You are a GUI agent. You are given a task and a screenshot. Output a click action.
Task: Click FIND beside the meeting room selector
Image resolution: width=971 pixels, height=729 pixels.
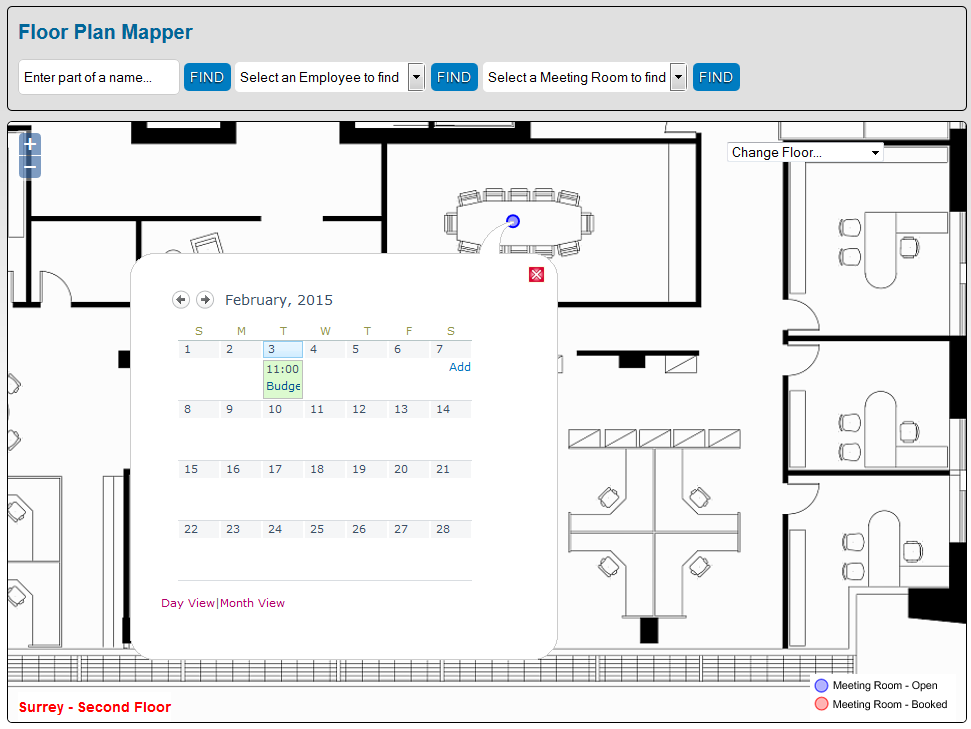716,77
